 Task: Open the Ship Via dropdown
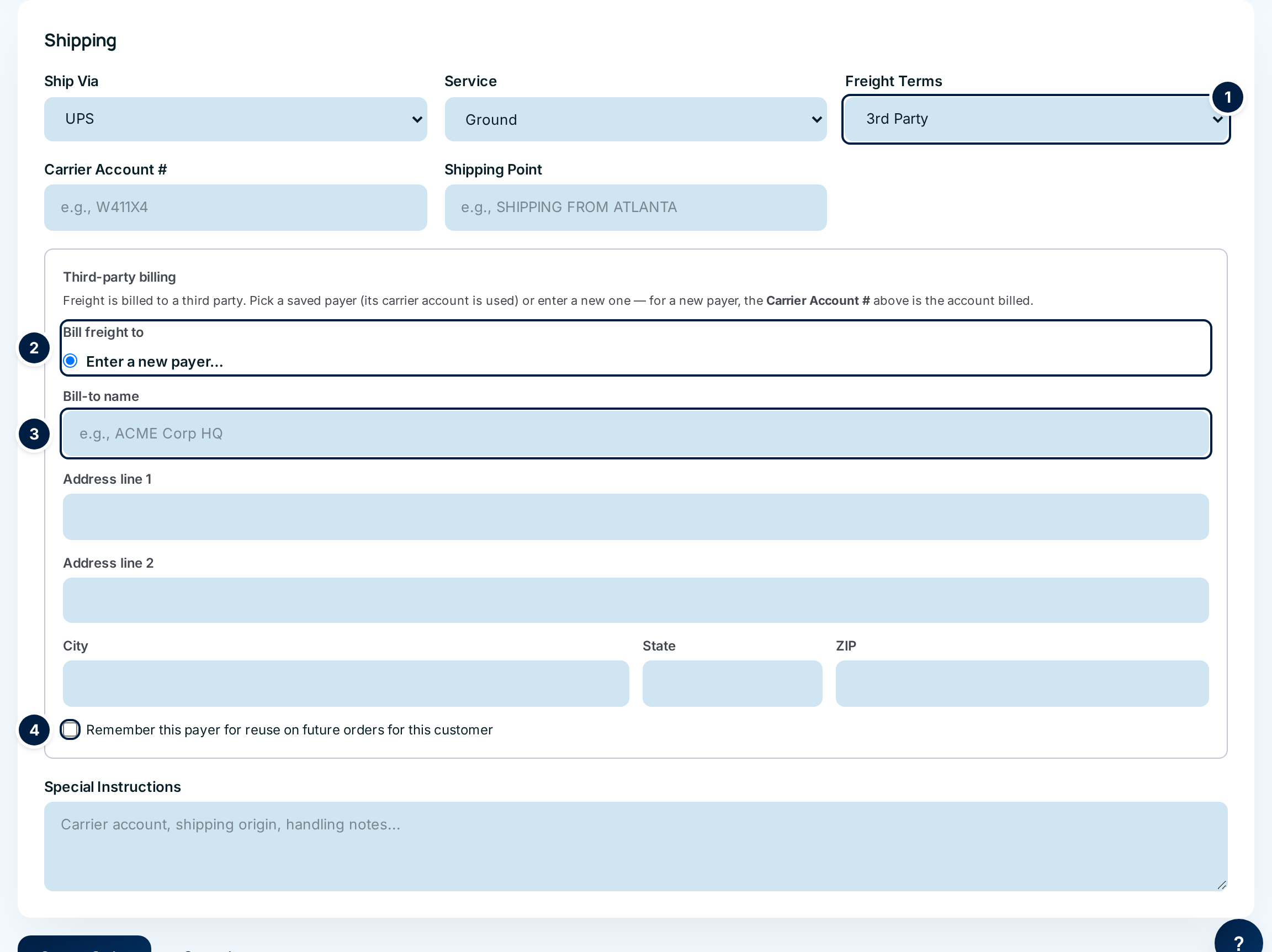tap(235, 119)
